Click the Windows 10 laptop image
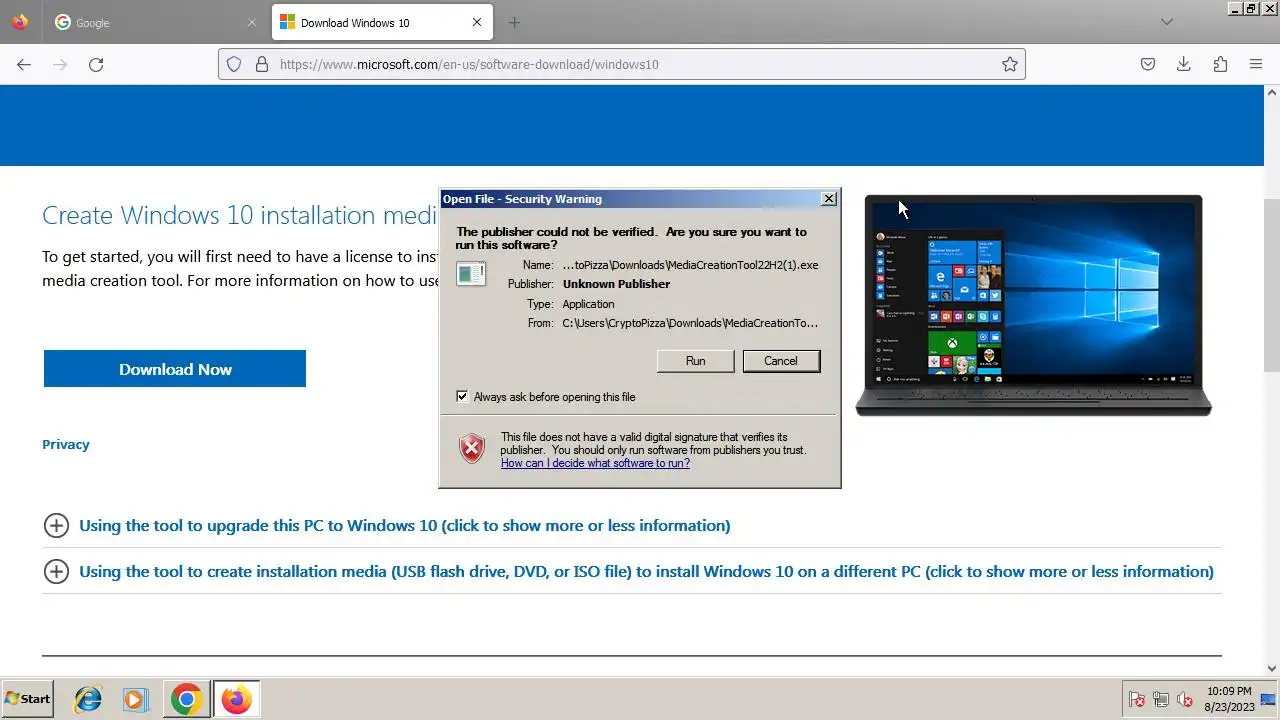This screenshot has width=1280, height=720. click(x=1033, y=305)
